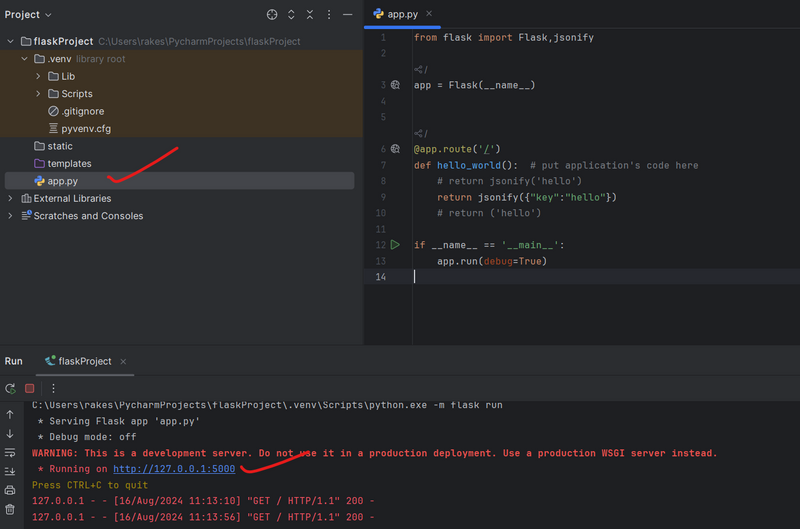The image size is (800, 529).
Task: Open the http://127.0.0.1:5000 link
Action: click(174, 468)
